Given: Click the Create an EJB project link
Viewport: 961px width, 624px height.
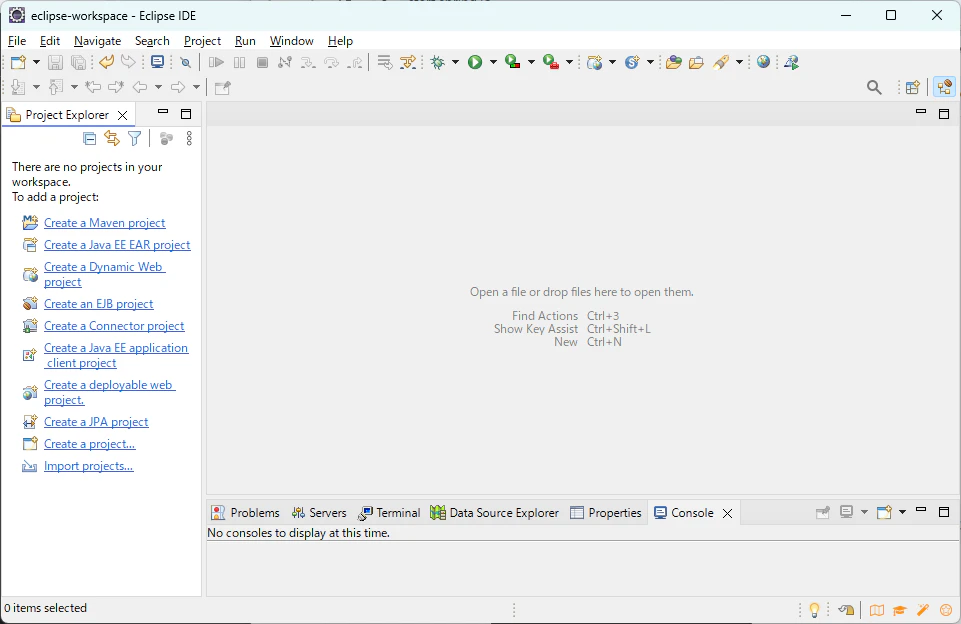Looking at the screenshot, I should tap(99, 304).
